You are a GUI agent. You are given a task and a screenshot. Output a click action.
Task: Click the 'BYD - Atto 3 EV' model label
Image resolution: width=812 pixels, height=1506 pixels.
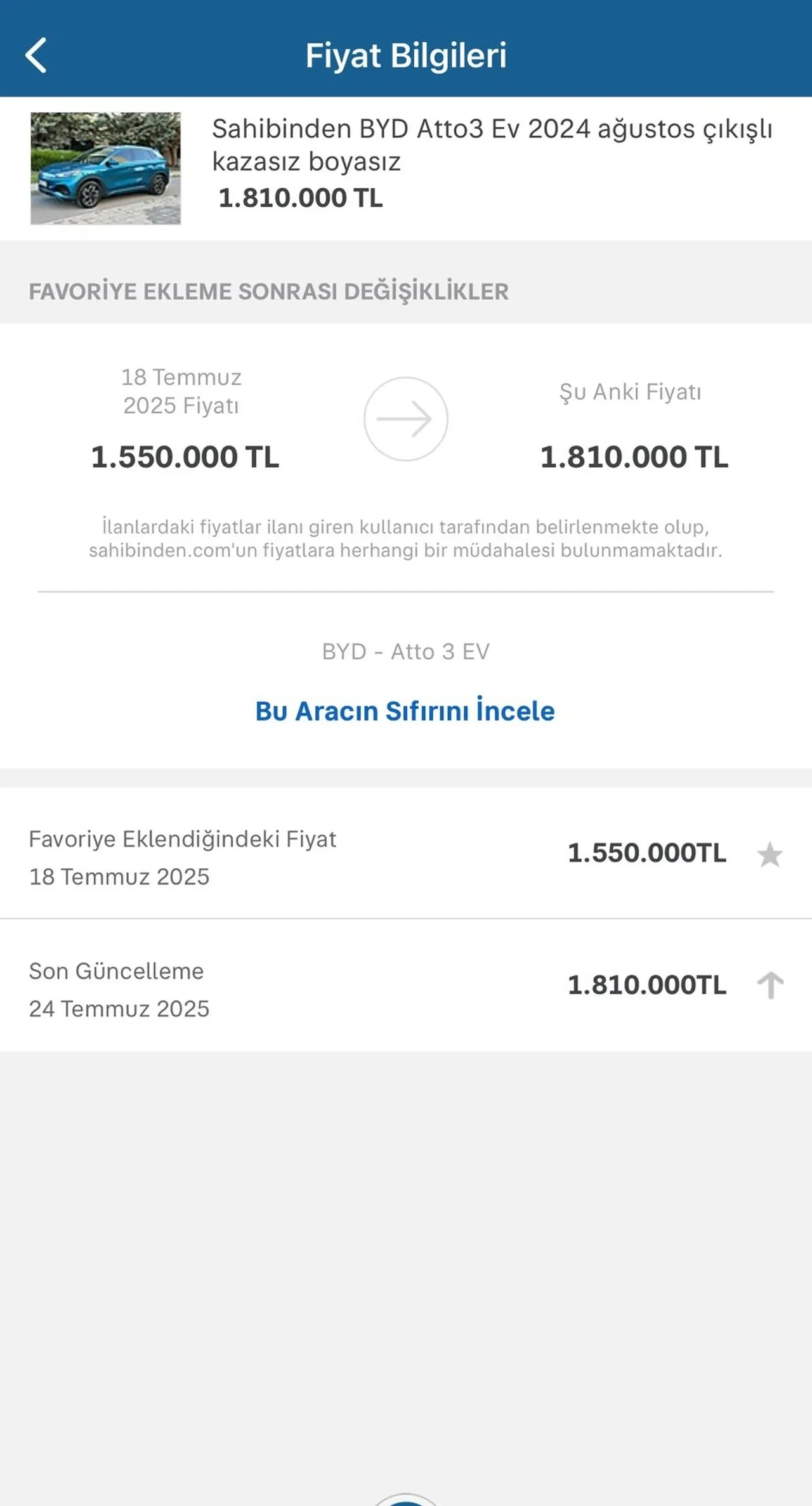405,652
